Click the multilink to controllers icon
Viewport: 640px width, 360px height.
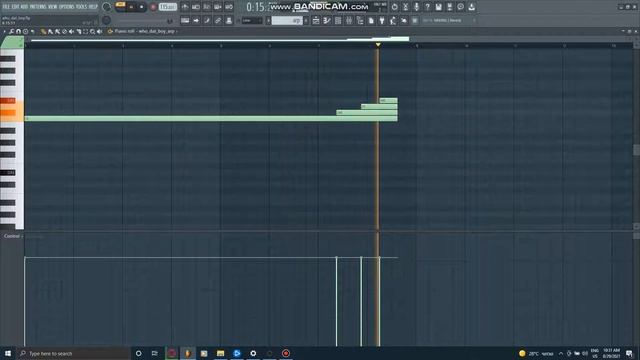click(x=218, y=20)
